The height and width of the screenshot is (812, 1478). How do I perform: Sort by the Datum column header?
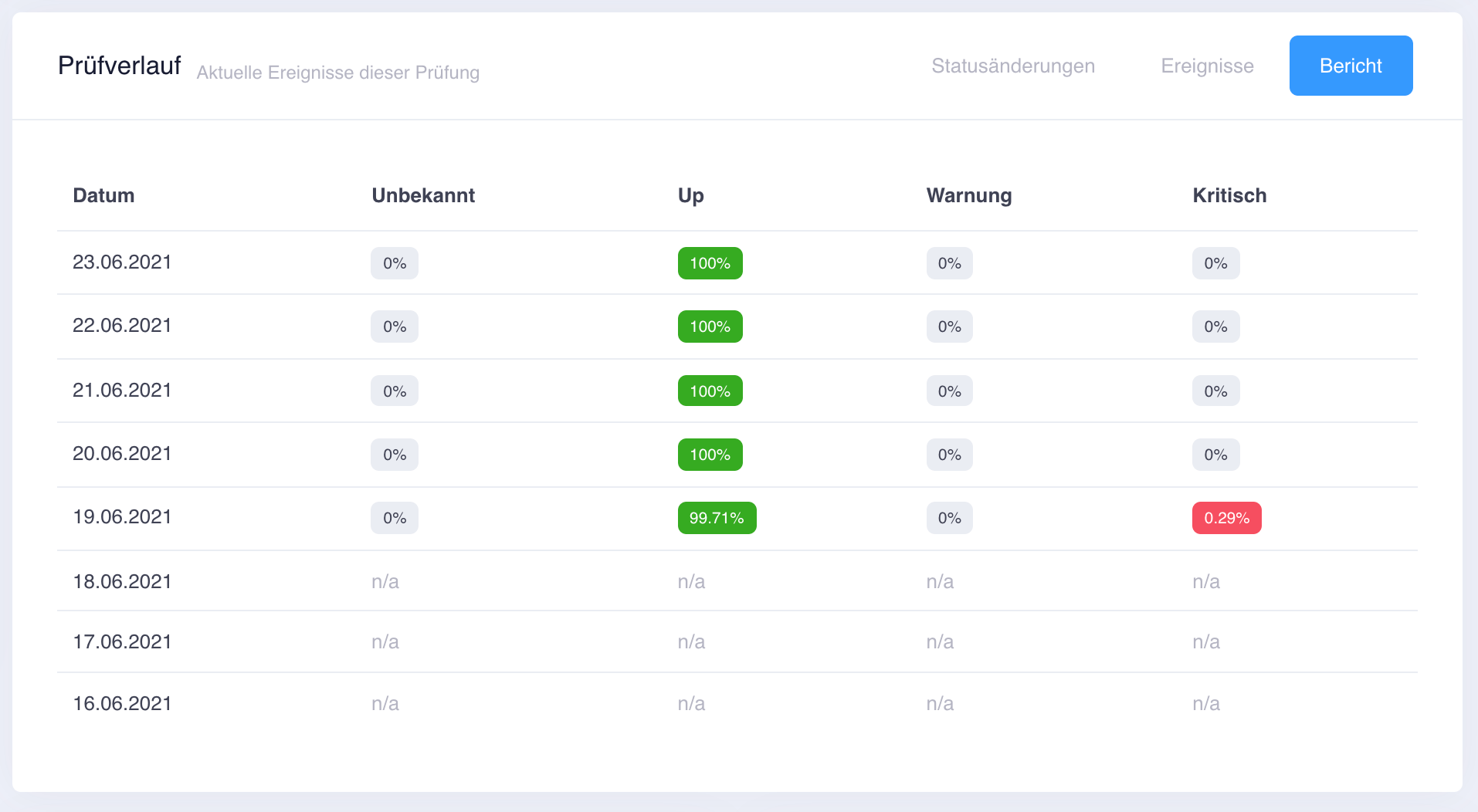[x=103, y=195]
